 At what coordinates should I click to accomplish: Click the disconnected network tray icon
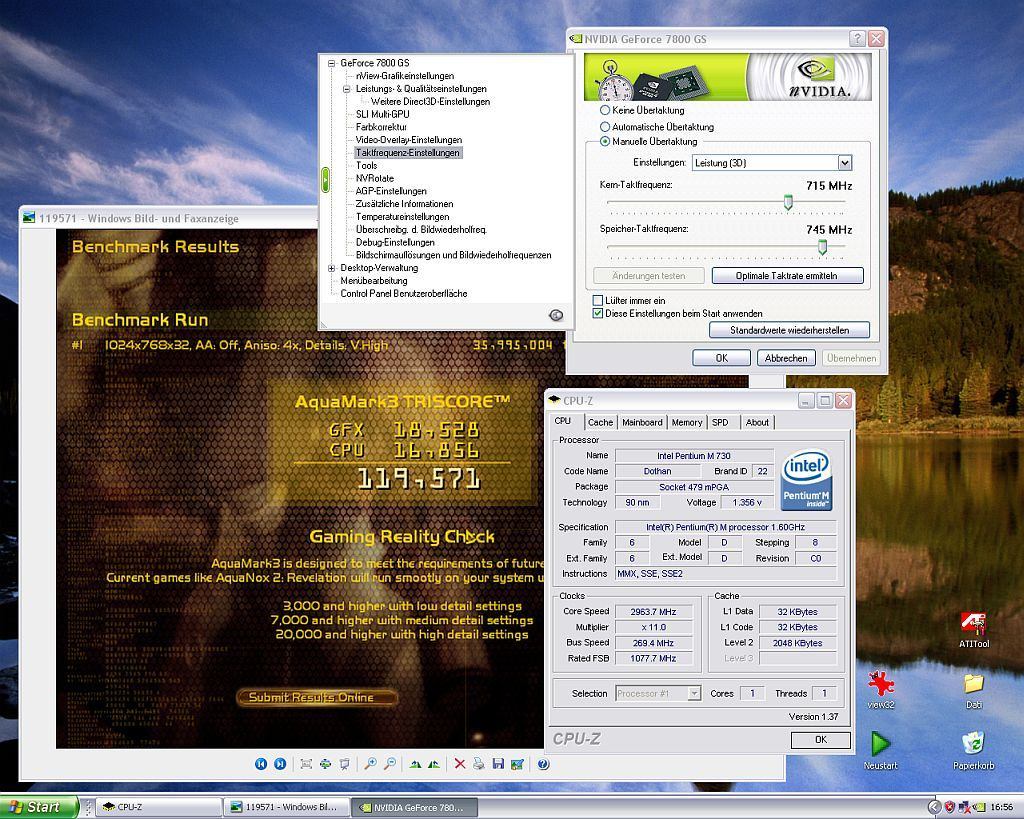tap(965, 807)
